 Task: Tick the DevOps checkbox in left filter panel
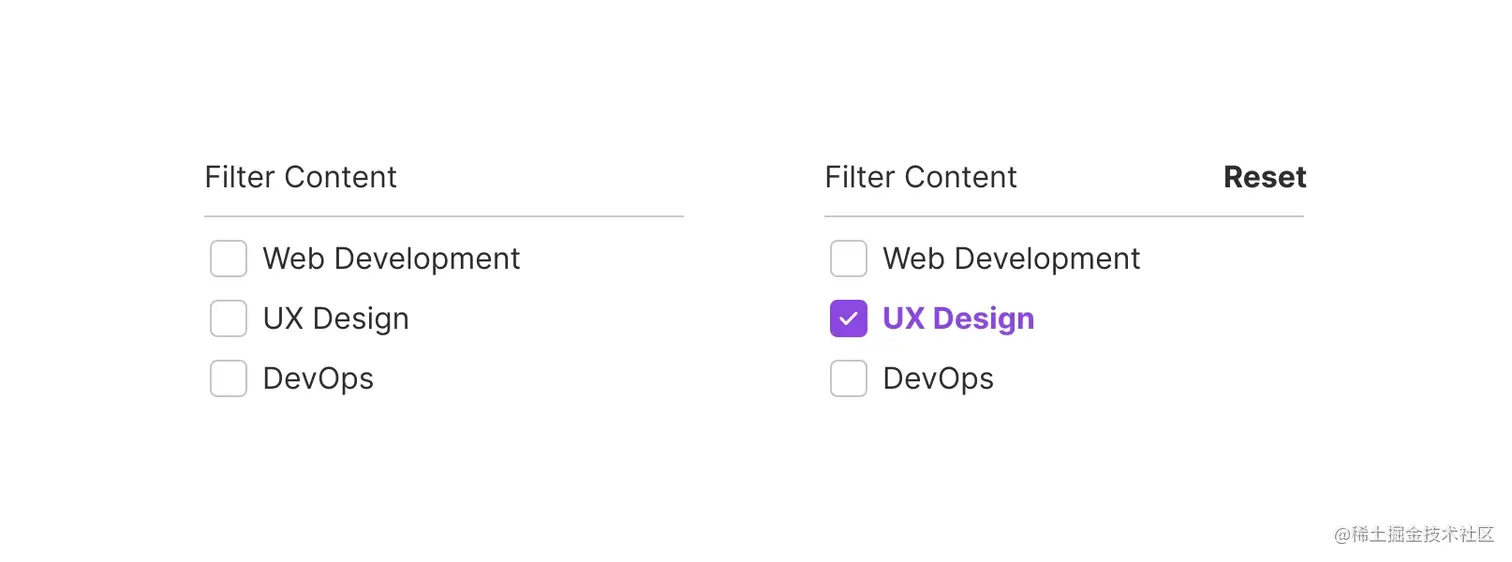click(228, 379)
